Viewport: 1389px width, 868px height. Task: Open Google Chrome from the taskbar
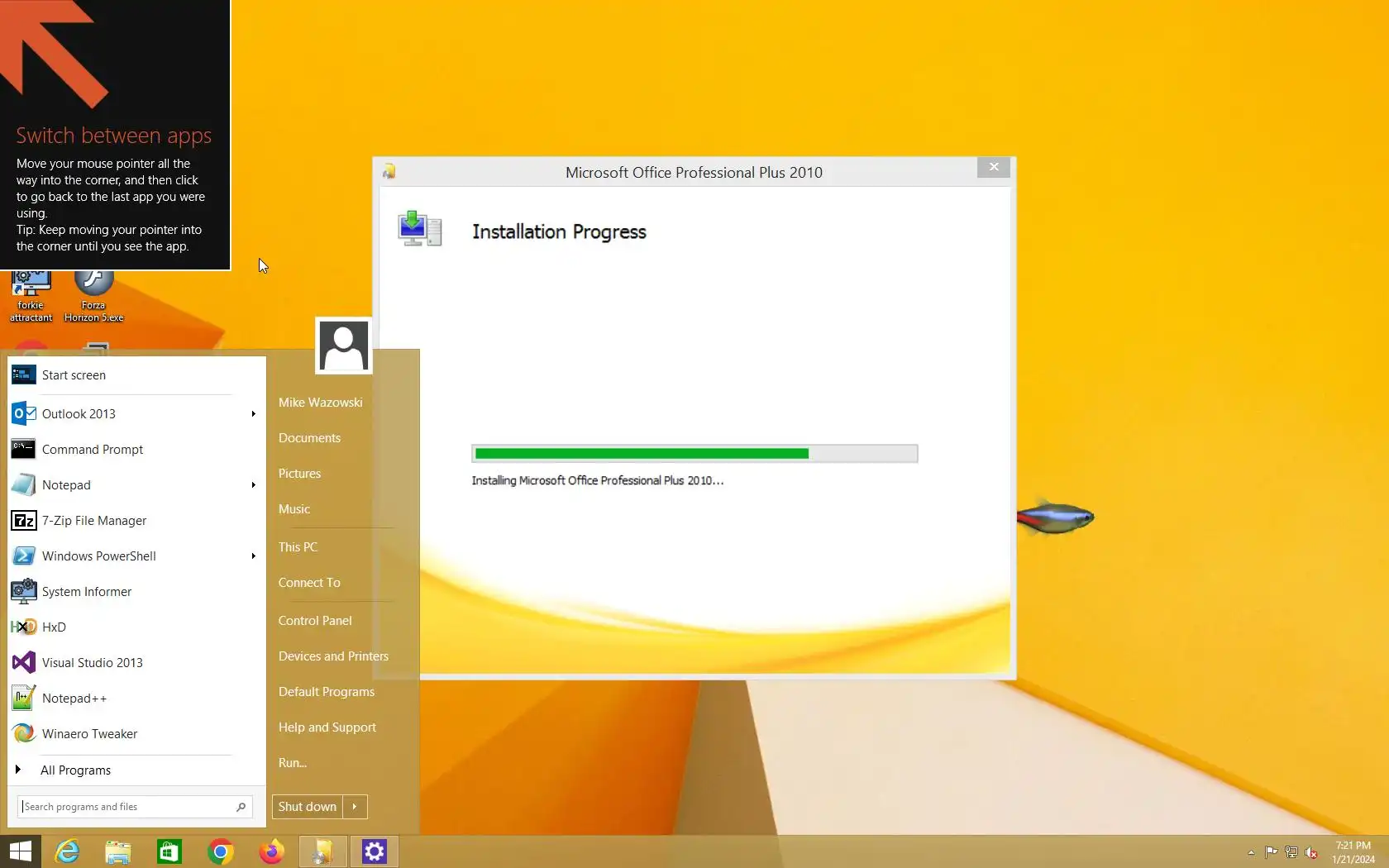pyautogui.click(x=221, y=851)
